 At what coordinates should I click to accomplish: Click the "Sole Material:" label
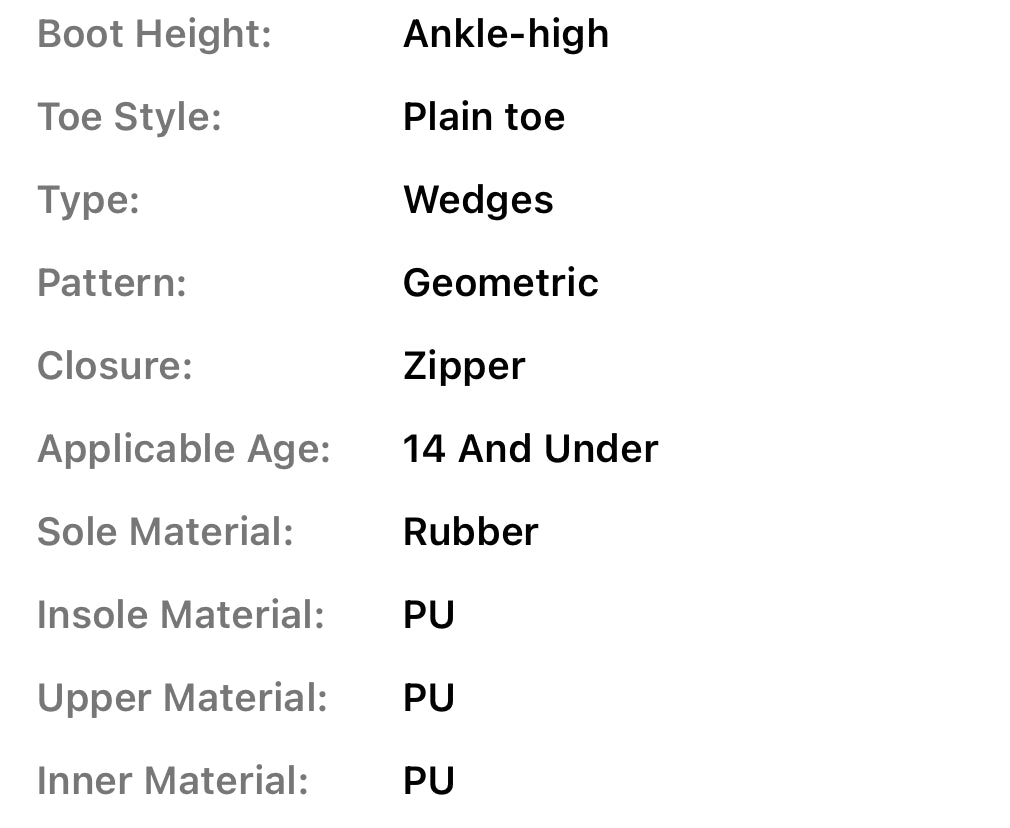165,532
